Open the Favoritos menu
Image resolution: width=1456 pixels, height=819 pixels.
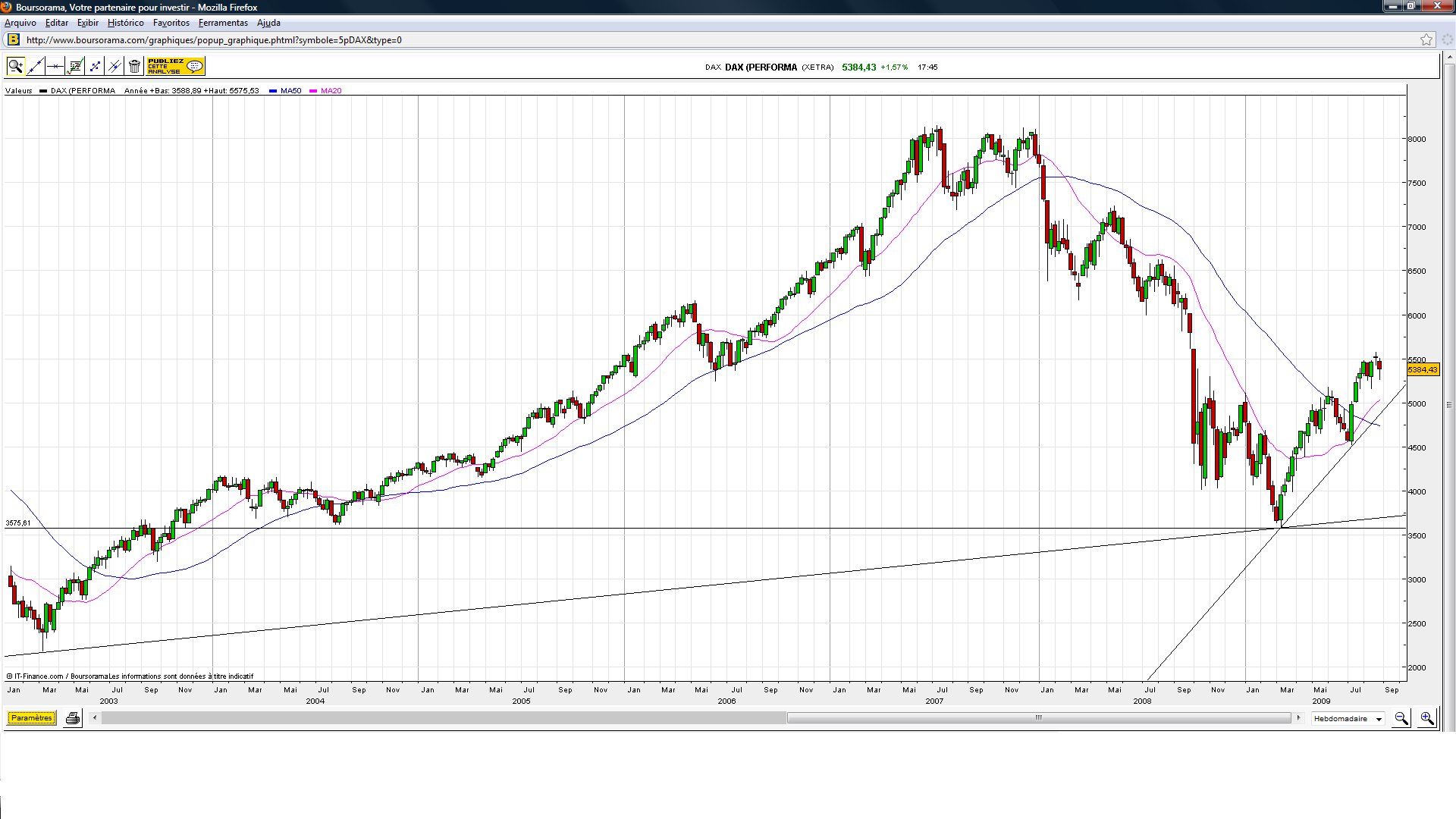point(171,23)
